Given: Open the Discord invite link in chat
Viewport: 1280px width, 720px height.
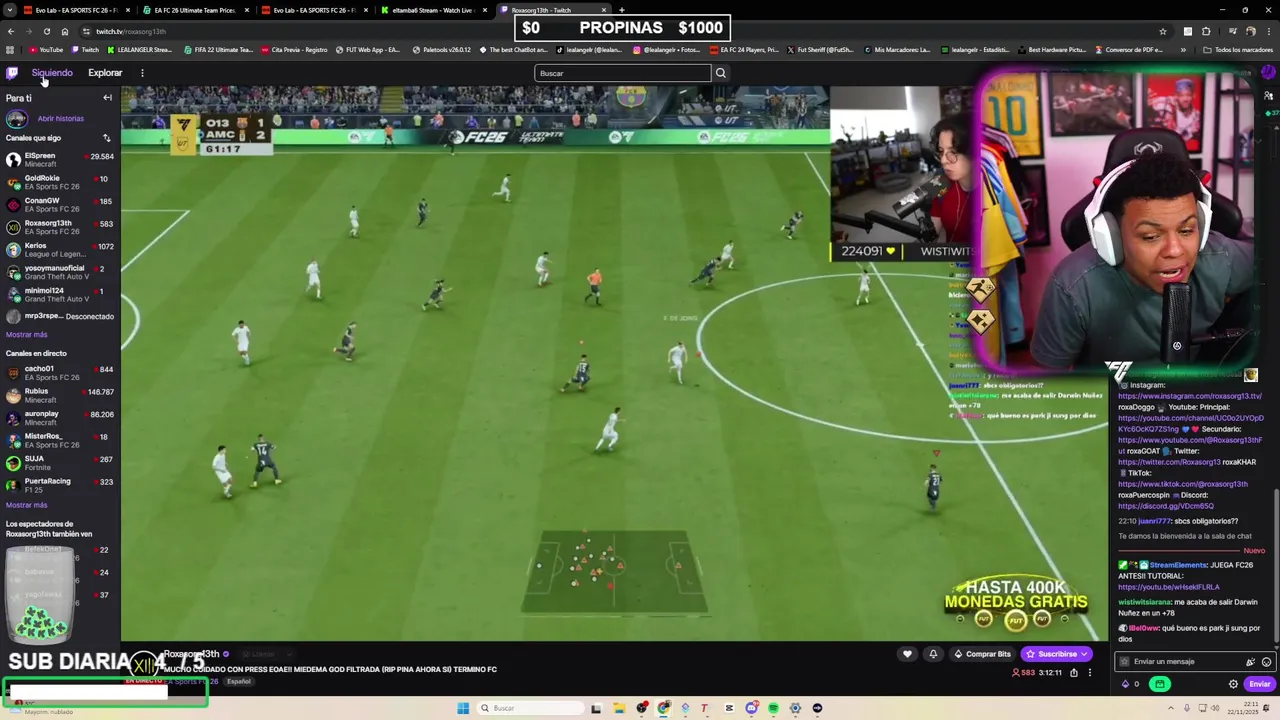Looking at the screenshot, I should pos(1166,506).
